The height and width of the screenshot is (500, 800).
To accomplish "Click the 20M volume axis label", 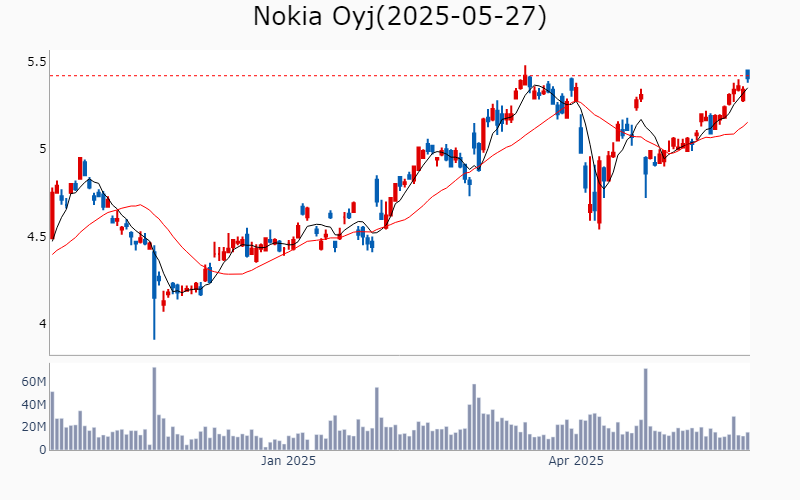I will [x=34, y=427].
